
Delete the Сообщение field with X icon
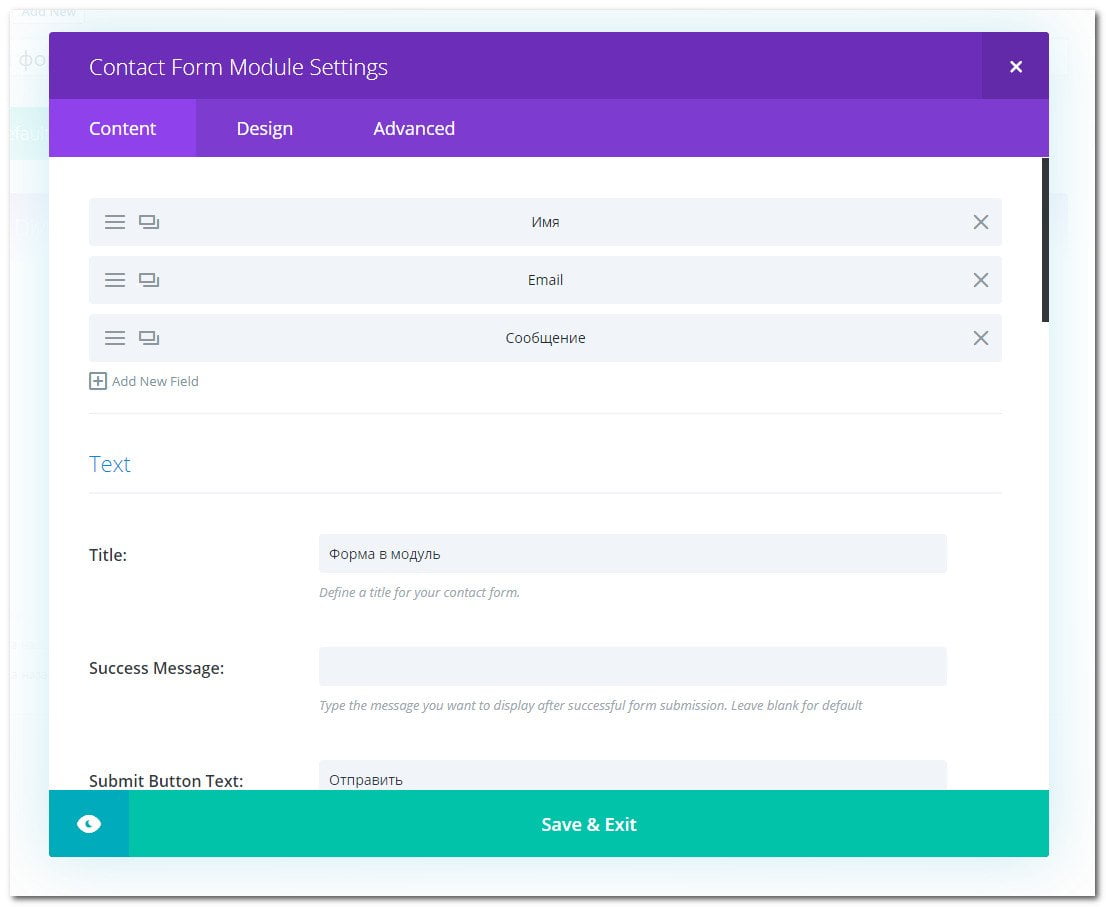(980, 338)
